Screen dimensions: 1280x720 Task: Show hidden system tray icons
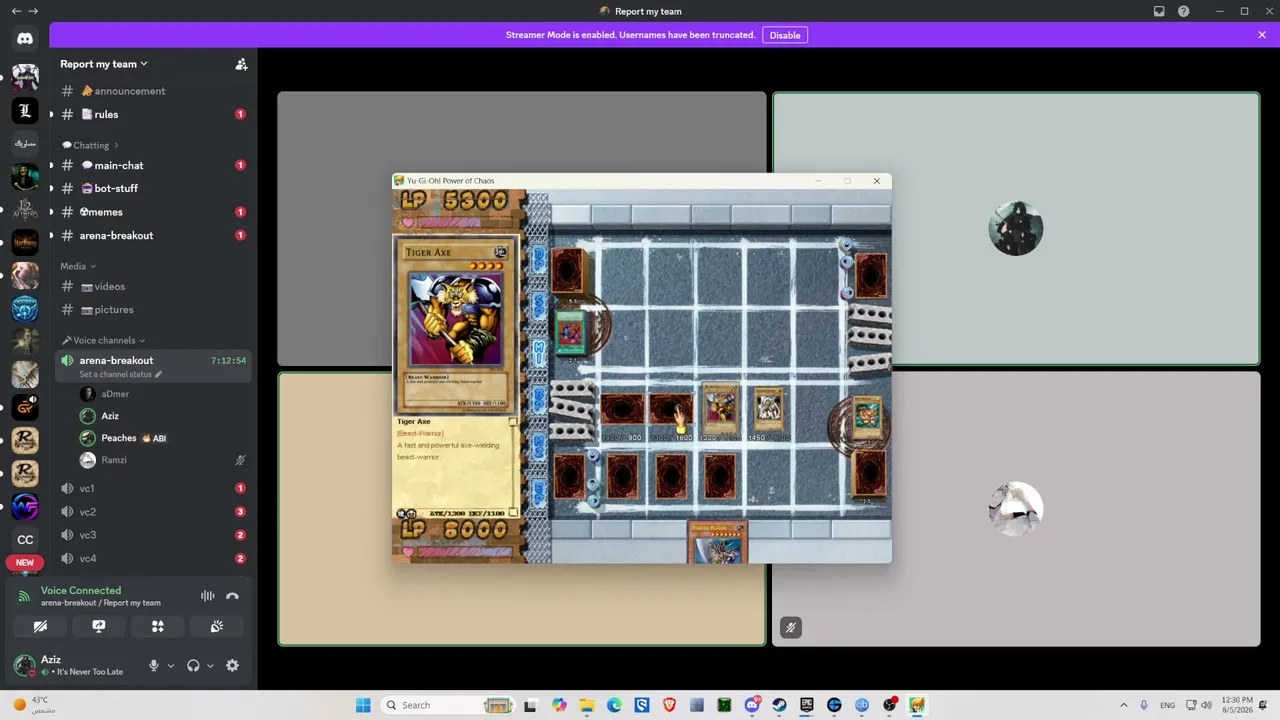click(x=1123, y=705)
